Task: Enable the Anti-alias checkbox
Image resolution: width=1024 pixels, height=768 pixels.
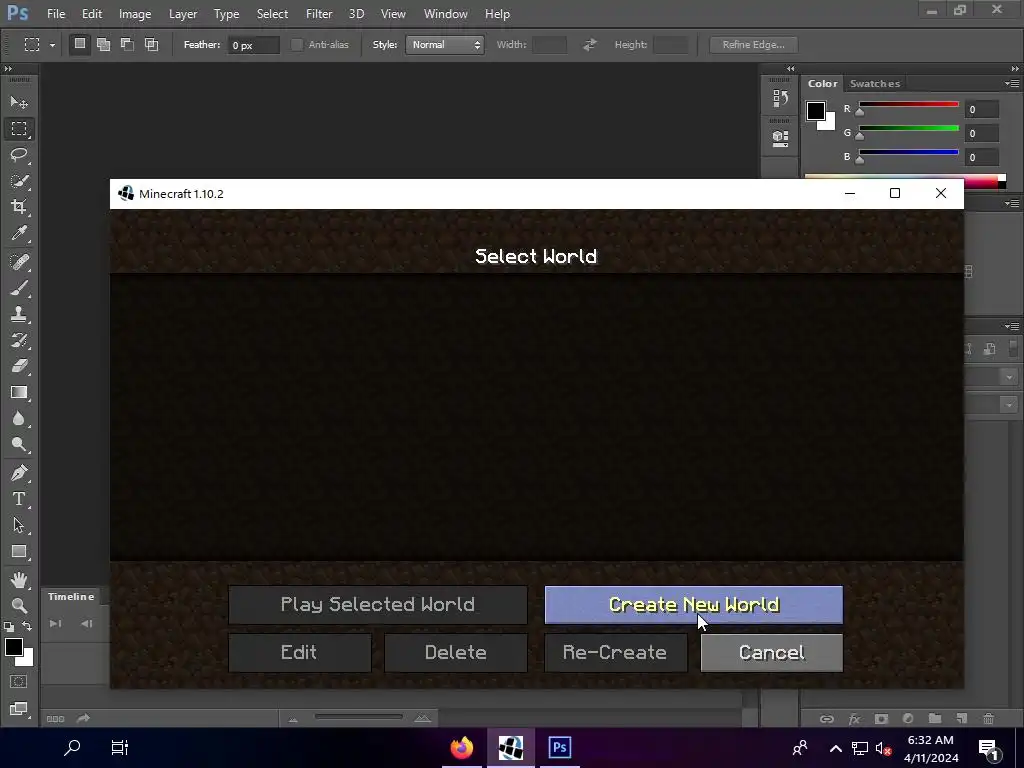Action: click(296, 44)
